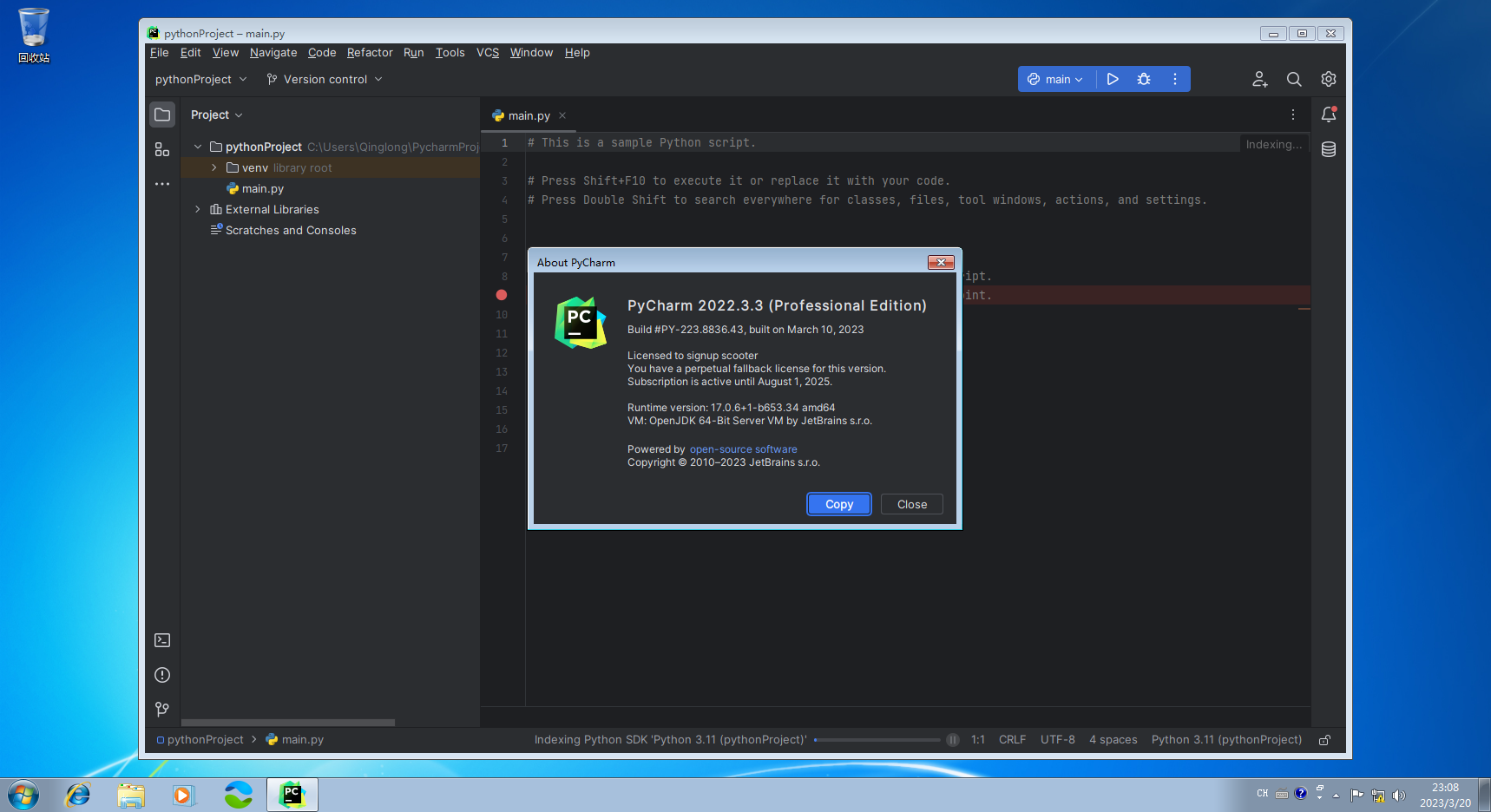Click the Search Everywhere magnifier icon

(x=1294, y=78)
